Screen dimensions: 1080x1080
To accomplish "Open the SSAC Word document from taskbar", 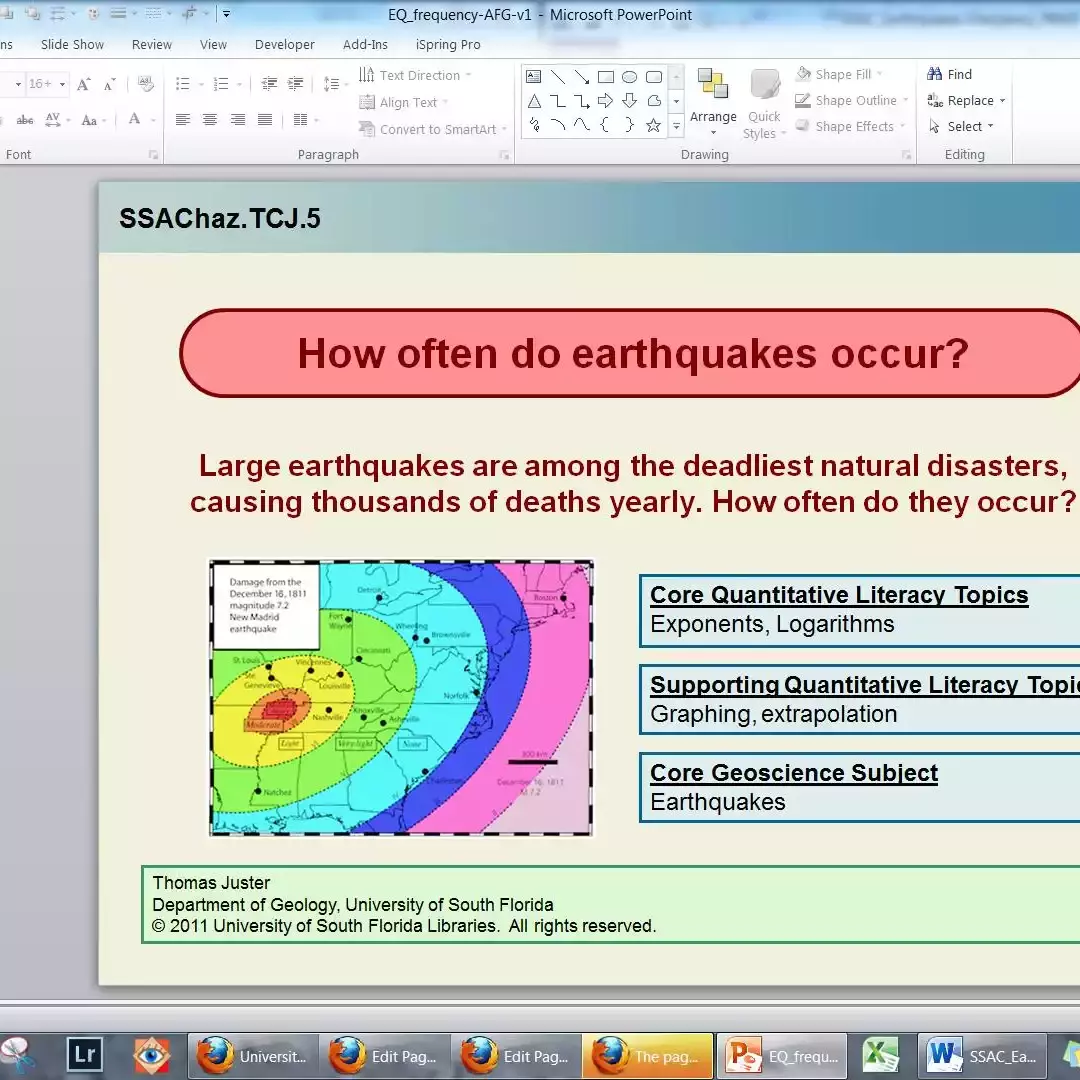I will (x=983, y=1055).
